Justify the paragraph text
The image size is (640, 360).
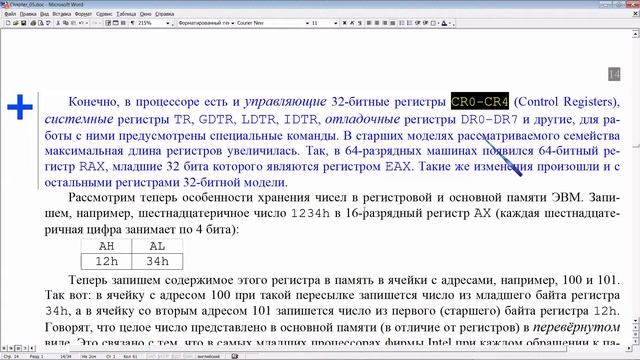point(393,23)
